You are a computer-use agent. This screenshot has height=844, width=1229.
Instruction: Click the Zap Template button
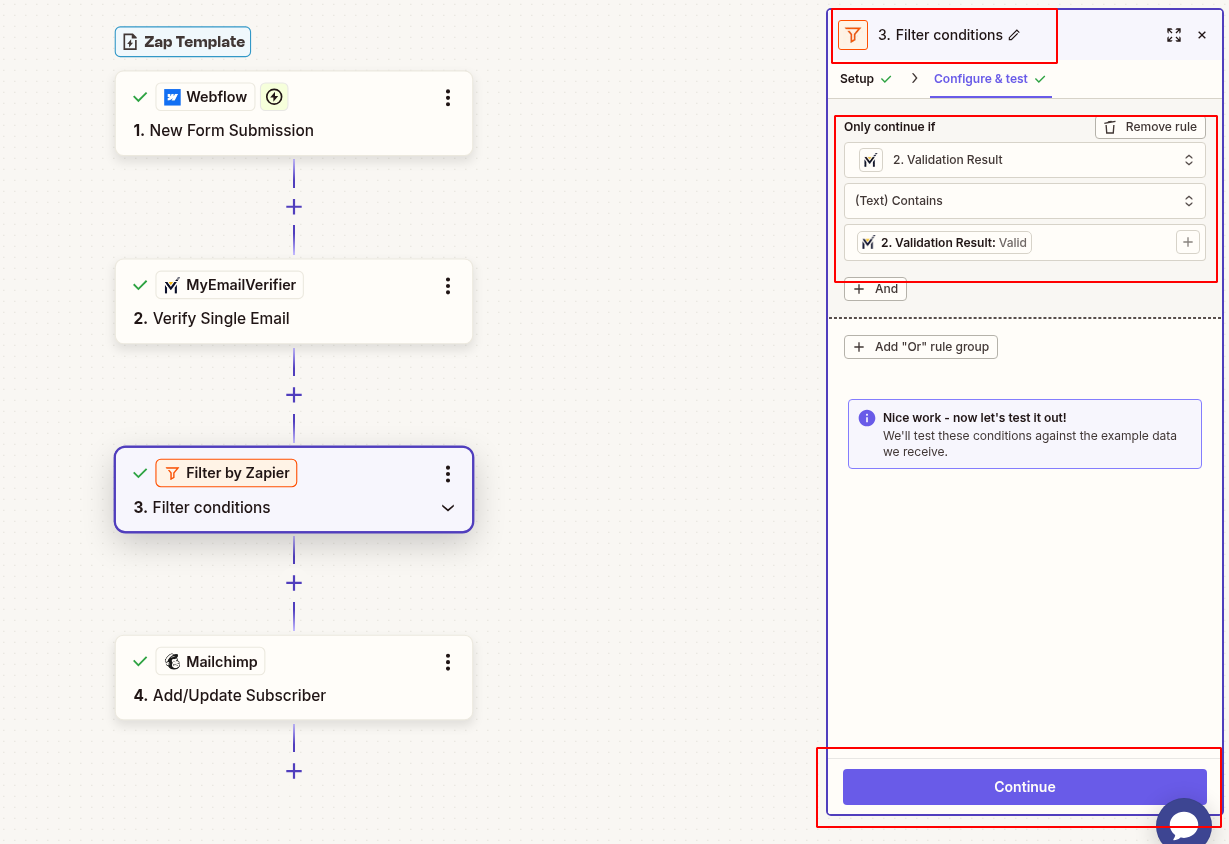tap(182, 42)
